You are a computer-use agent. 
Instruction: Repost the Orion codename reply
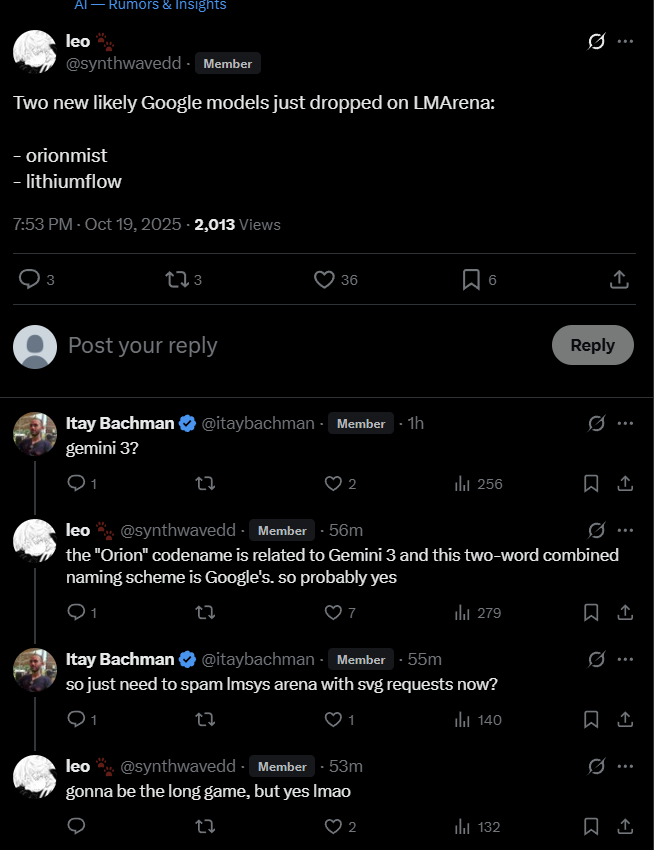(205, 612)
